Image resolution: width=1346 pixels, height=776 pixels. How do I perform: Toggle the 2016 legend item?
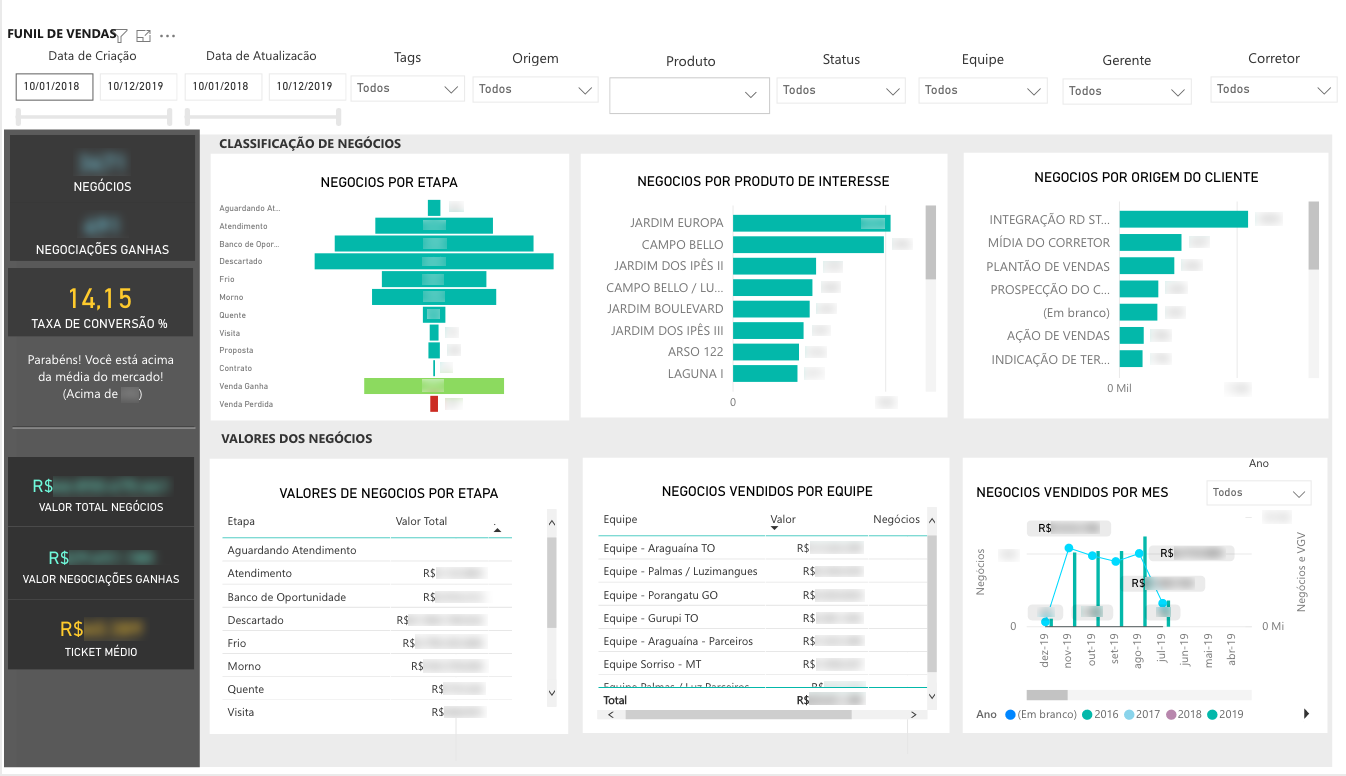click(x=1100, y=714)
